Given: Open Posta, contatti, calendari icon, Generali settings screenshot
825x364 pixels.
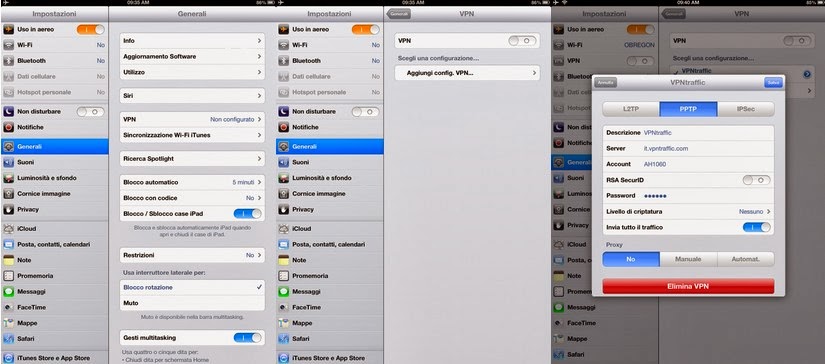Looking at the screenshot, I should coord(8,245).
